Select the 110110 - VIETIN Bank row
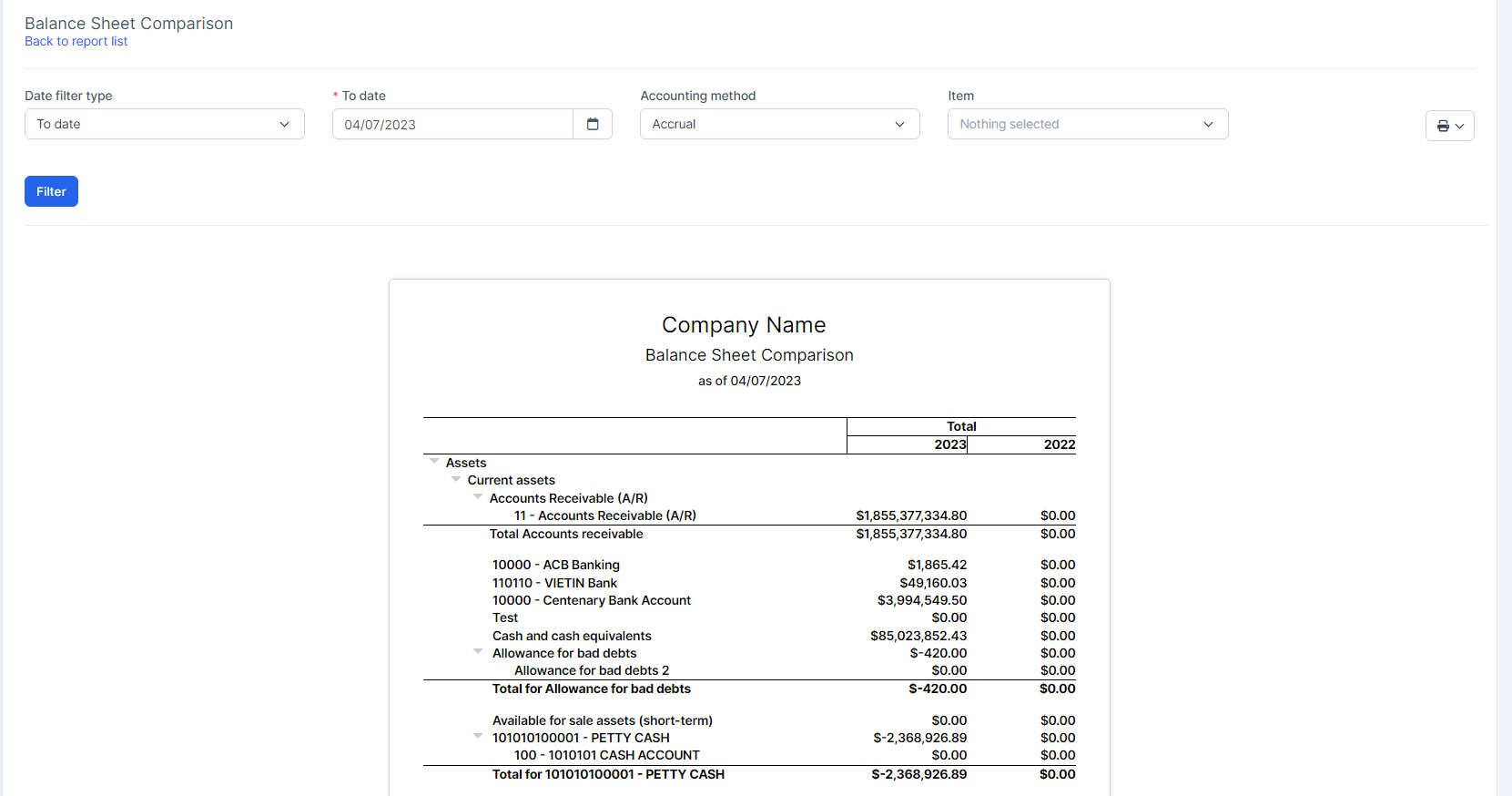 pos(554,583)
